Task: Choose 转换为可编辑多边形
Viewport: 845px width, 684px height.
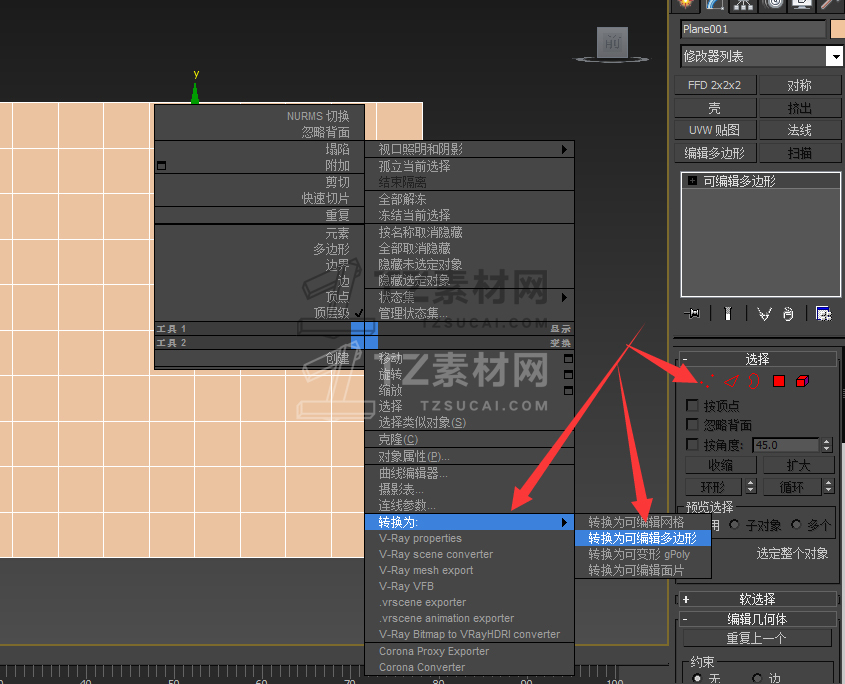Action: (x=643, y=538)
